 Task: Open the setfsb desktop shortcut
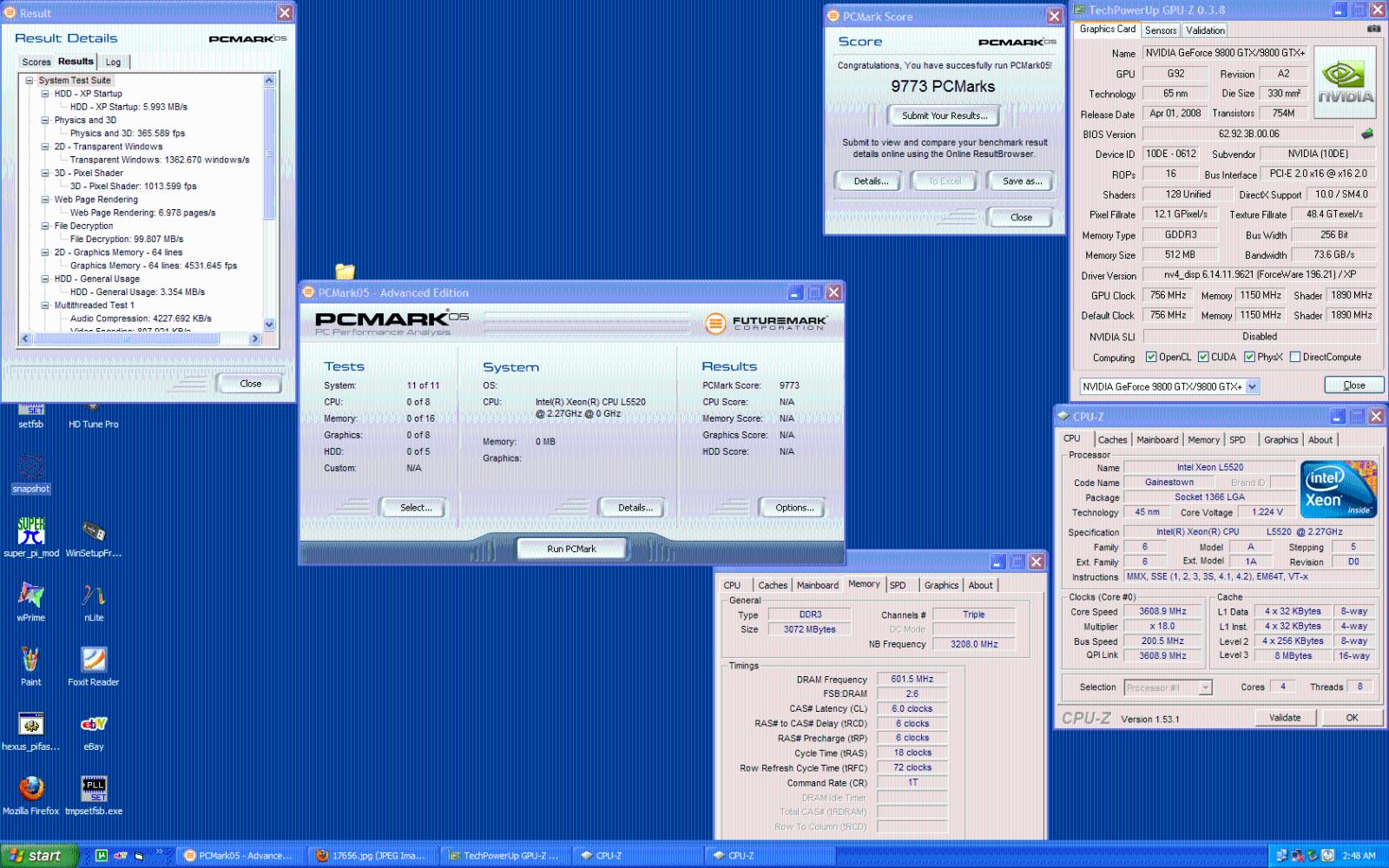[x=31, y=415]
